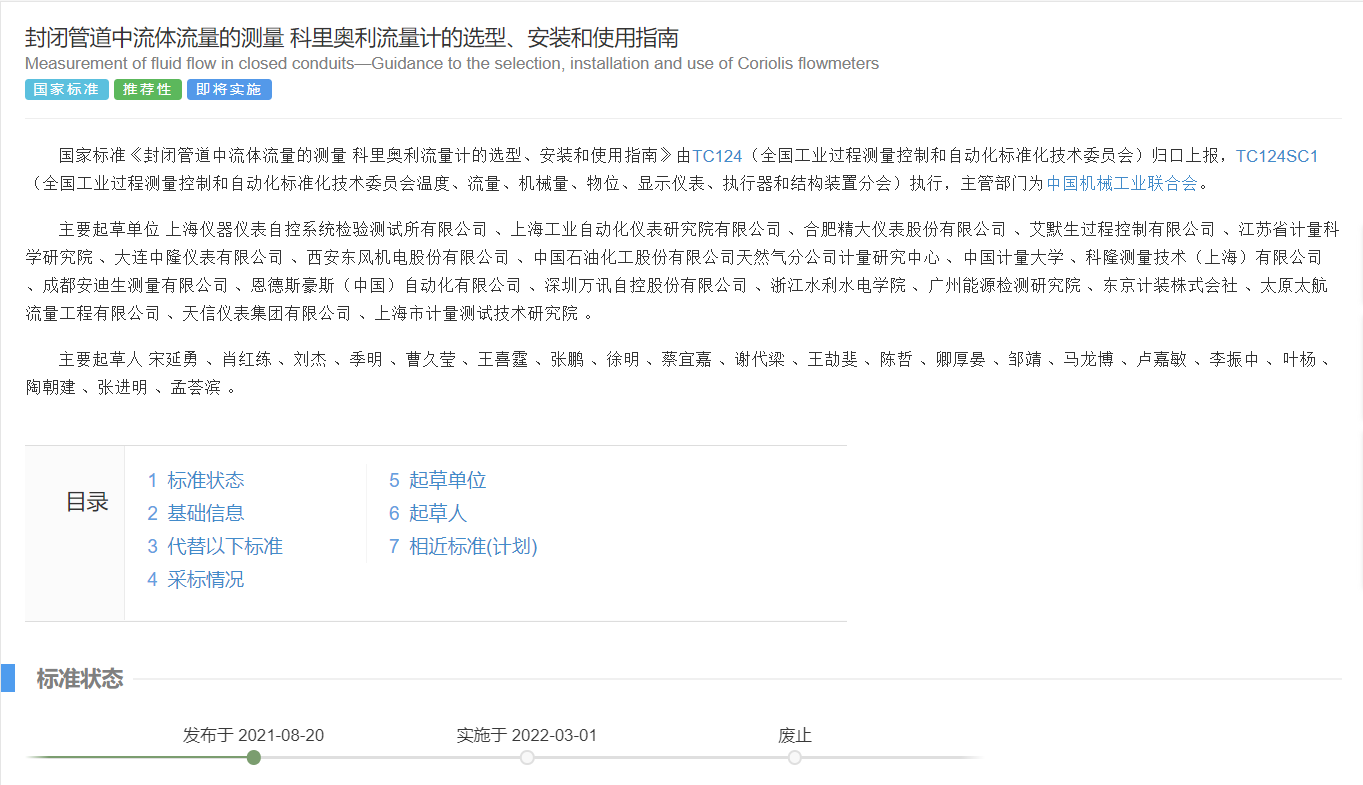
Task: Open the TC124SC1 subcommittee link
Action: [x=1277, y=156]
